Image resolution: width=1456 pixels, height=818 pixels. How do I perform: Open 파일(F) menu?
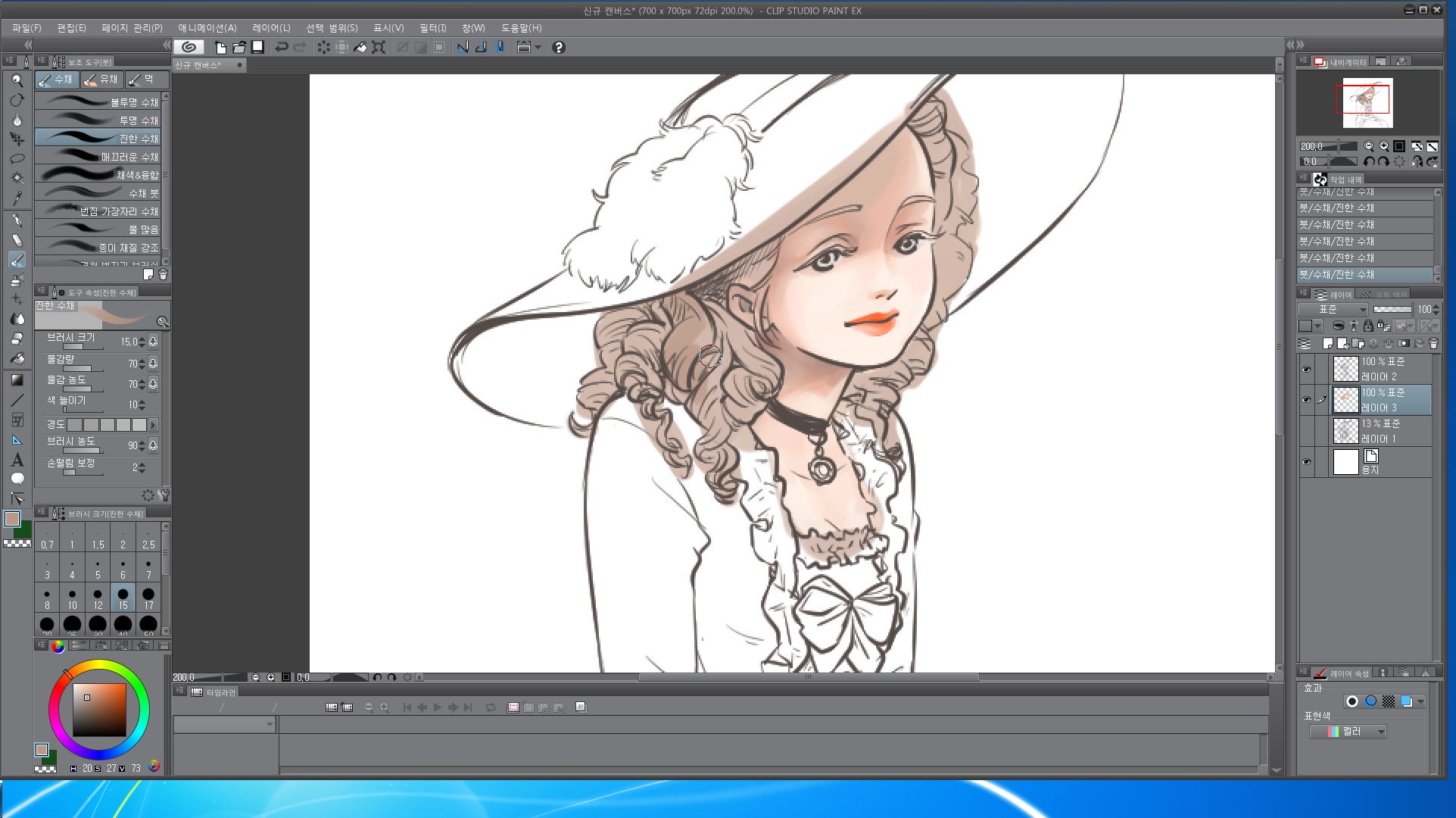[27, 28]
